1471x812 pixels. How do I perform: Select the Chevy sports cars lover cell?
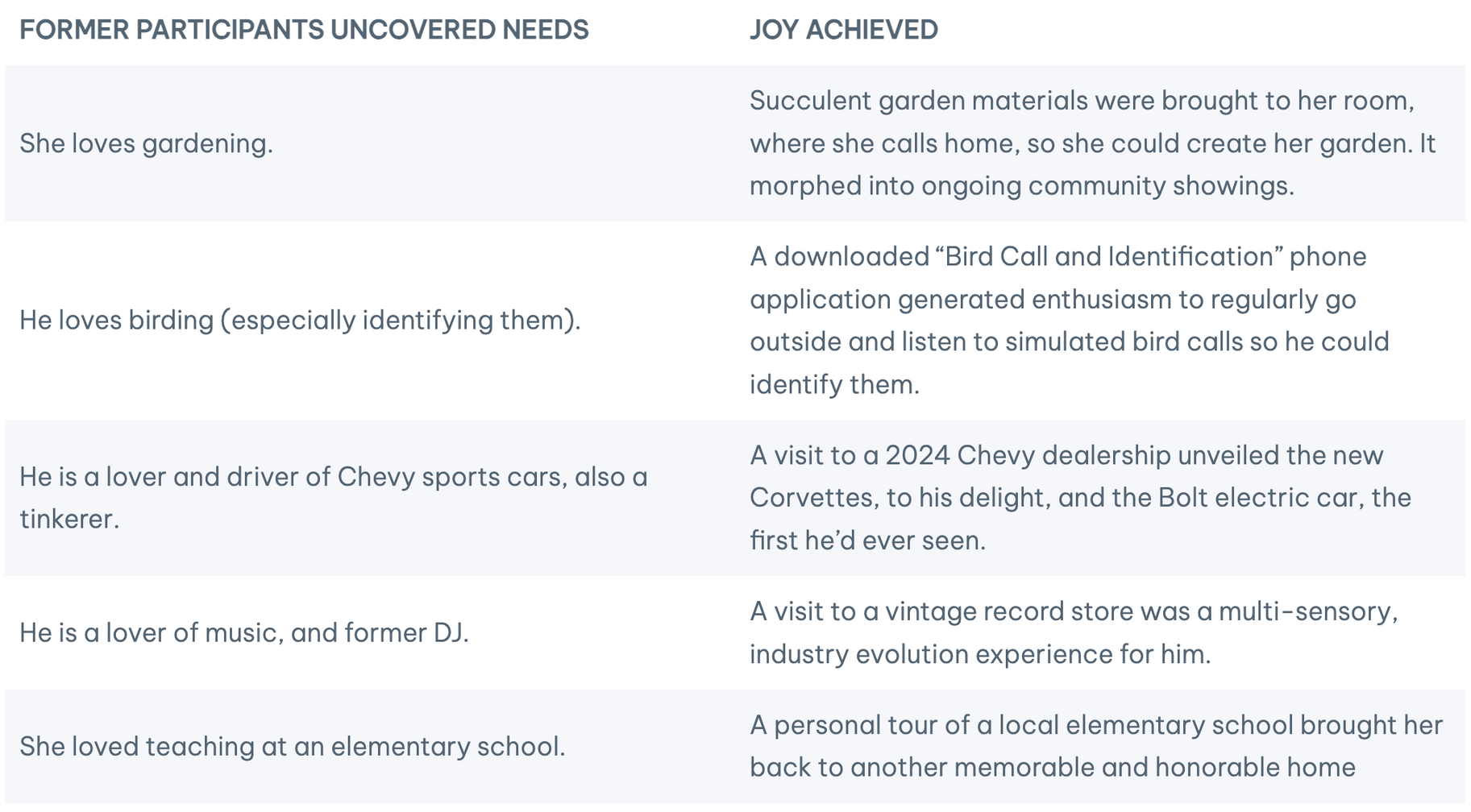[333, 477]
